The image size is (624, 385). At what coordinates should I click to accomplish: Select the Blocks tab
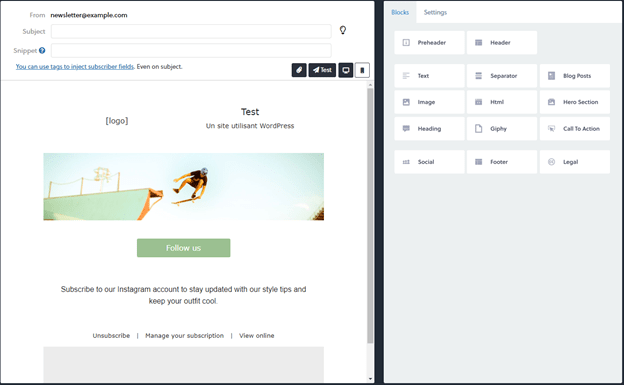point(400,12)
